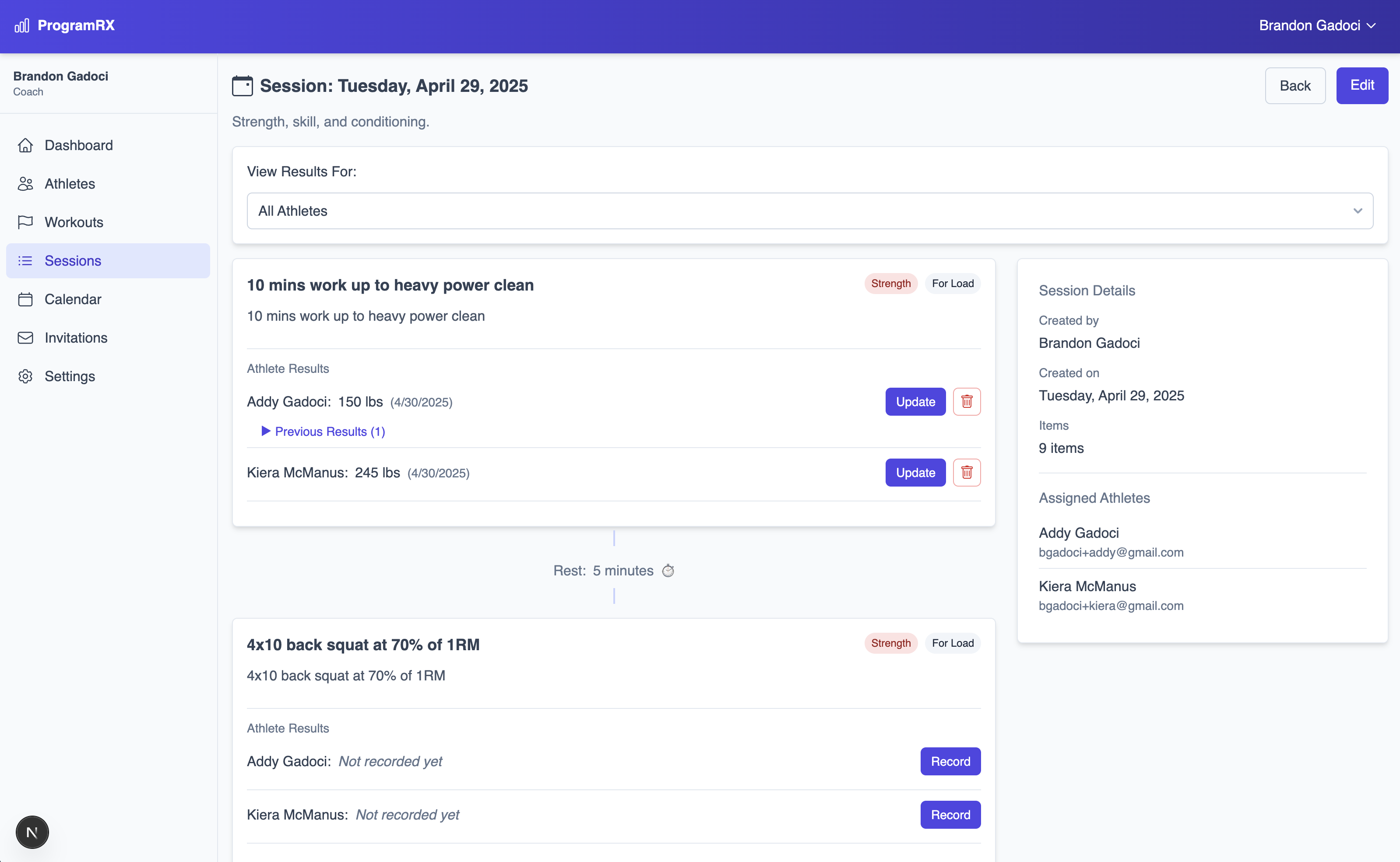
Task: Click the '10 mins work up to heavy power clean' heading
Action: coord(390,285)
